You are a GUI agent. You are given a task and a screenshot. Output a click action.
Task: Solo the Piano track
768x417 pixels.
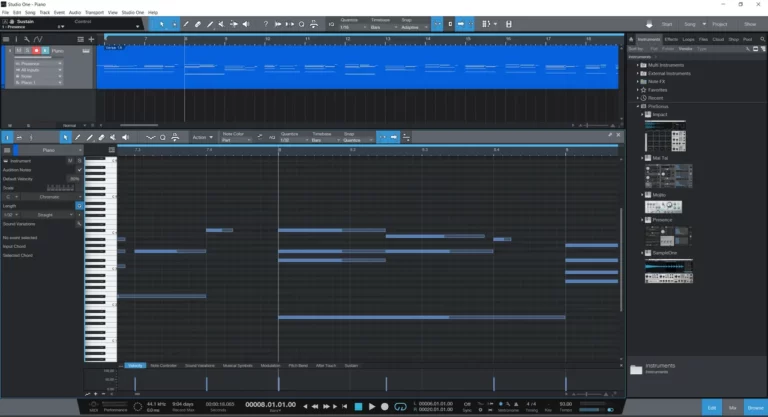27,50
